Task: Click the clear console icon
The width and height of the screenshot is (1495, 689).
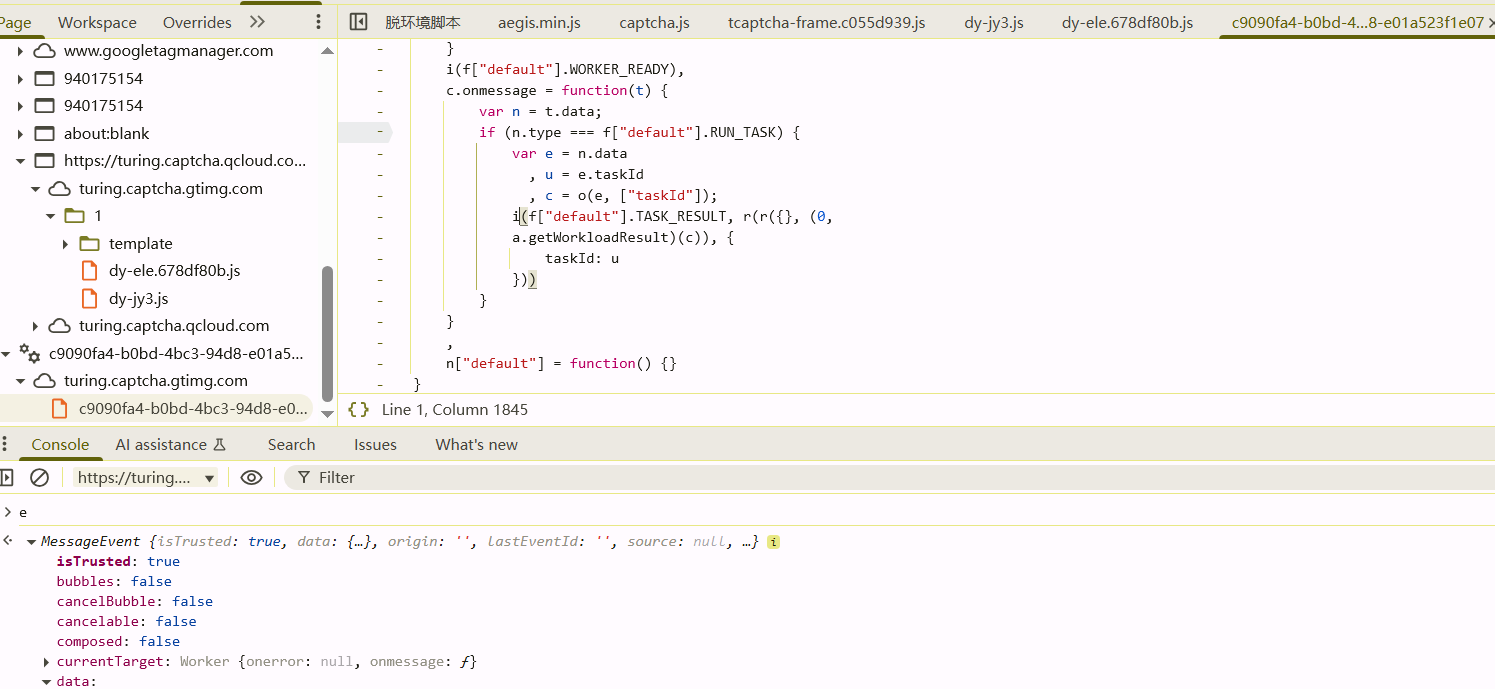Action: coord(39,478)
